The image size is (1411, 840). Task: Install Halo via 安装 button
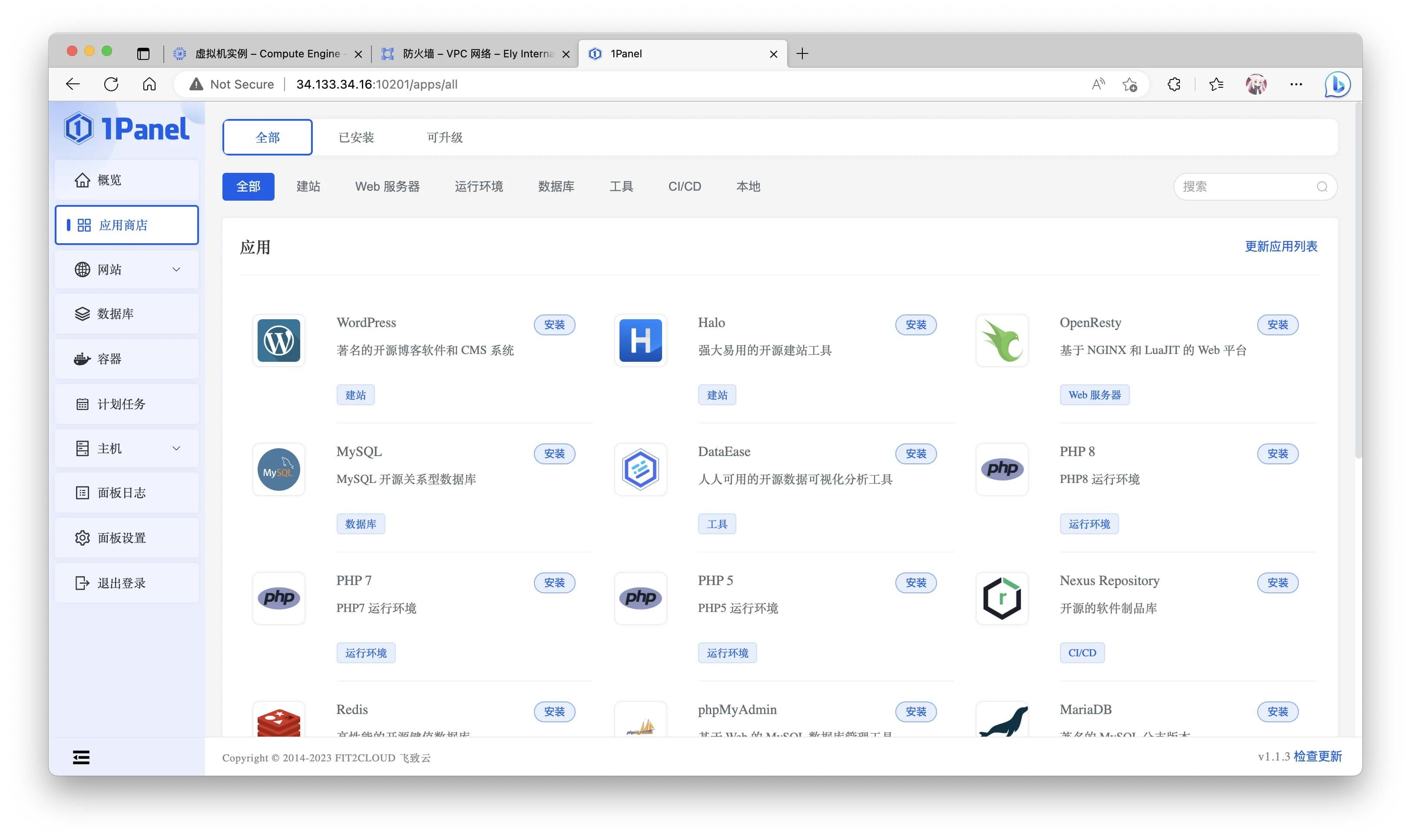click(916, 325)
